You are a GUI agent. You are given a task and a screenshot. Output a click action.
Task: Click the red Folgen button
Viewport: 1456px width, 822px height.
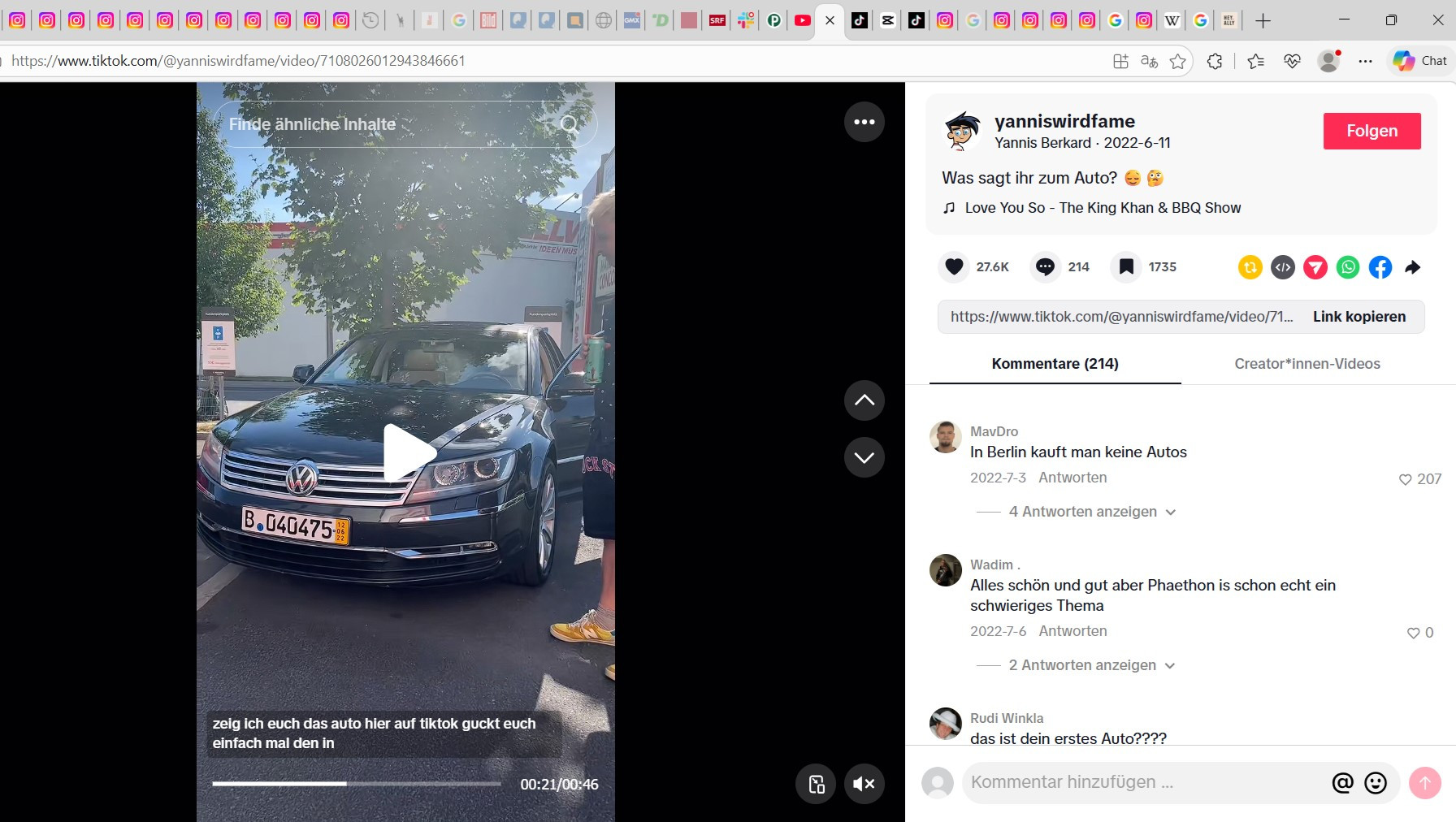click(1371, 131)
